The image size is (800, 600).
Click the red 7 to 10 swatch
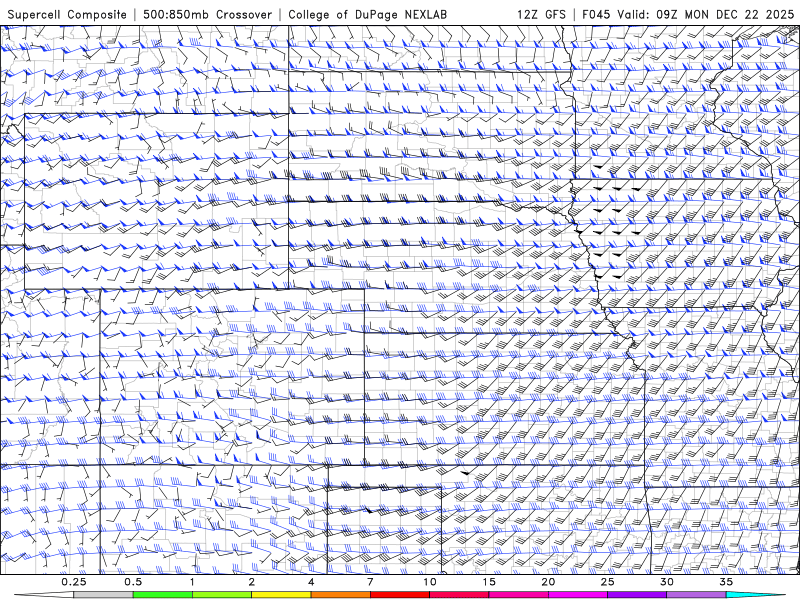pyautogui.click(x=399, y=595)
